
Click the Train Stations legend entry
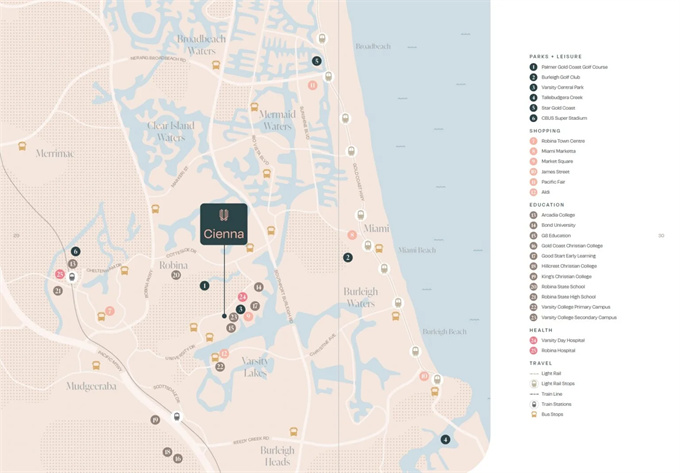[x=555, y=404]
